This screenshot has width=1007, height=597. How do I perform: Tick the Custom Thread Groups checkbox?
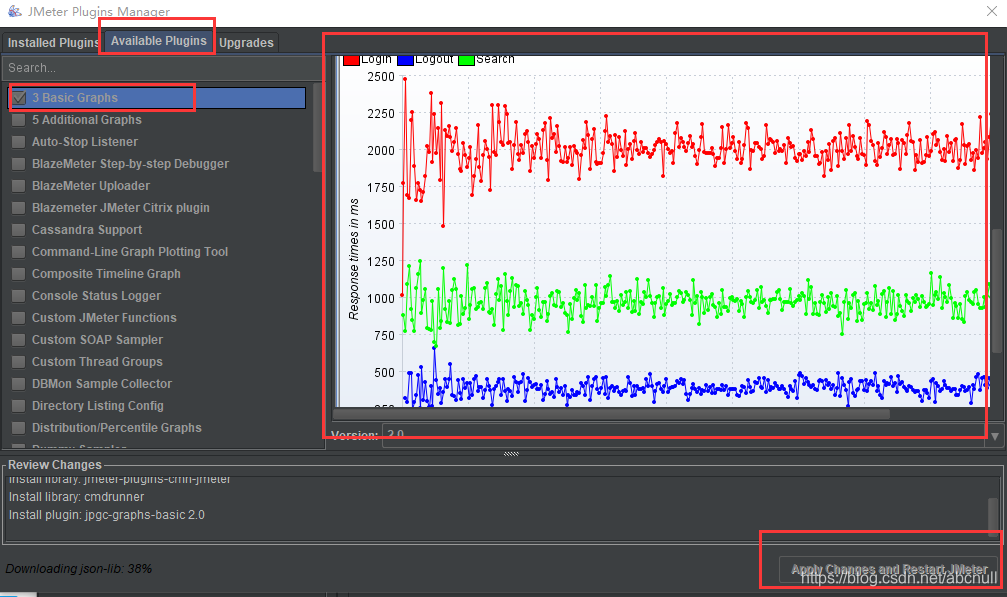tap(19, 361)
